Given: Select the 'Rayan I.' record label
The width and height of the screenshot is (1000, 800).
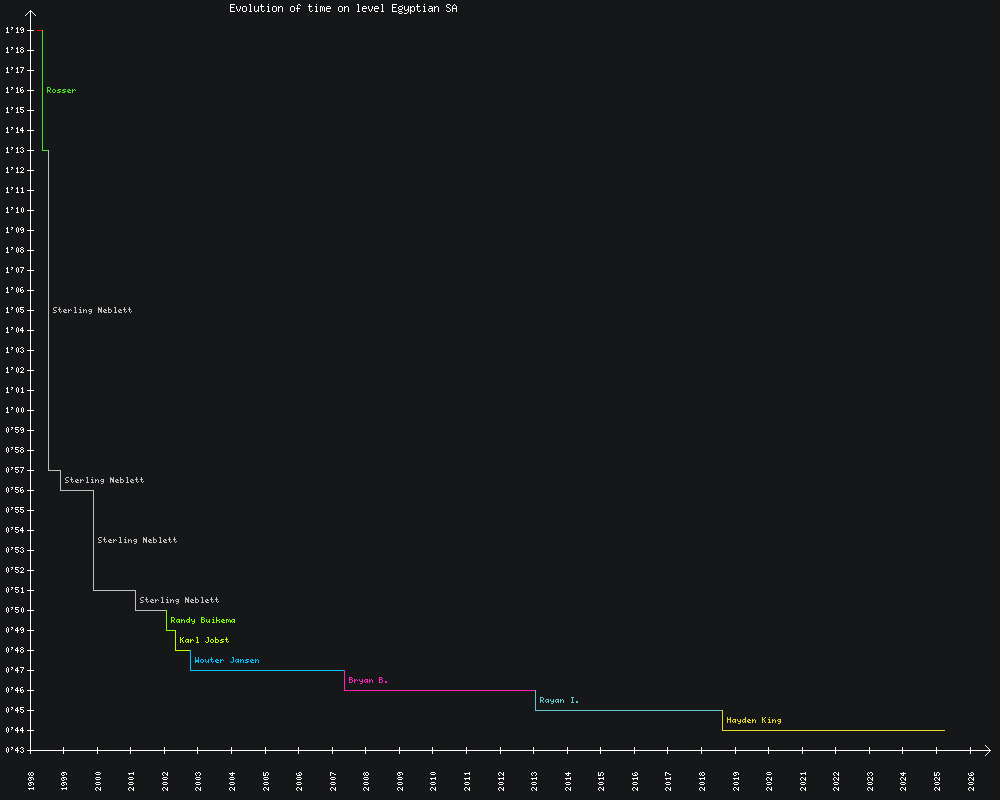Looking at the screenshot, I should (559, 701).
